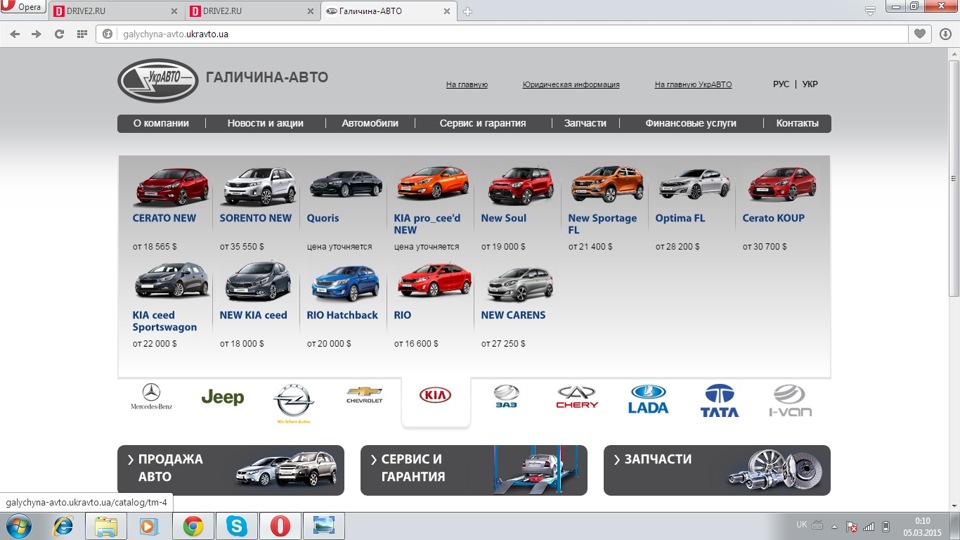
Task: Open the Windows Start button
Action: (18, 527)
